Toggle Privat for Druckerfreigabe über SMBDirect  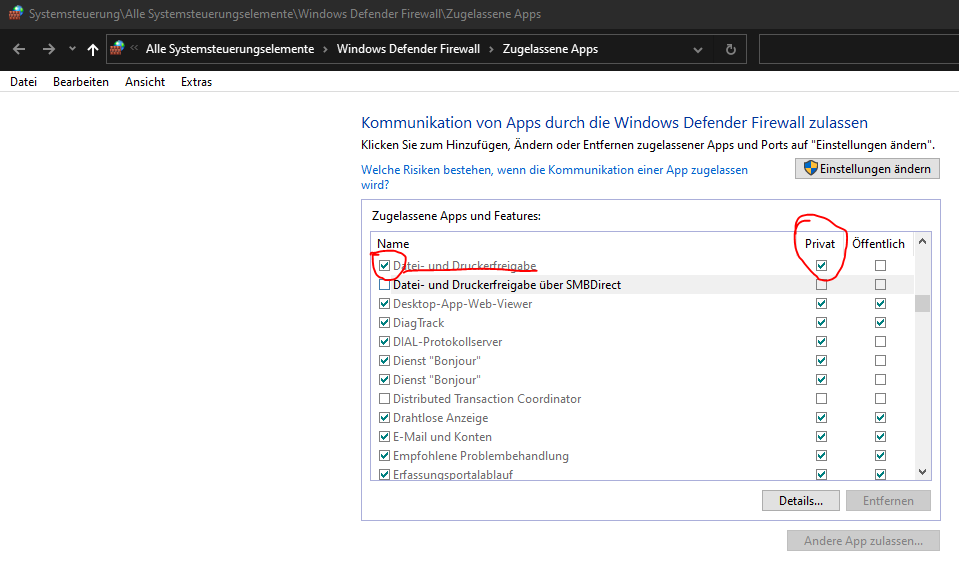pos(821,284)
